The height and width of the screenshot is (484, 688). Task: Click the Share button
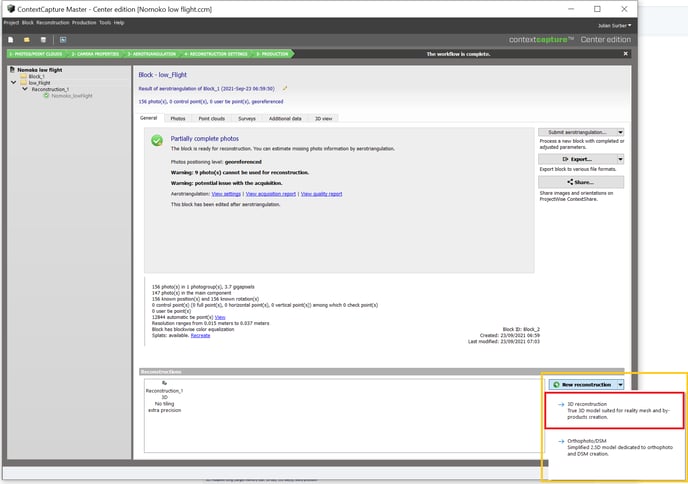[580, 182]
